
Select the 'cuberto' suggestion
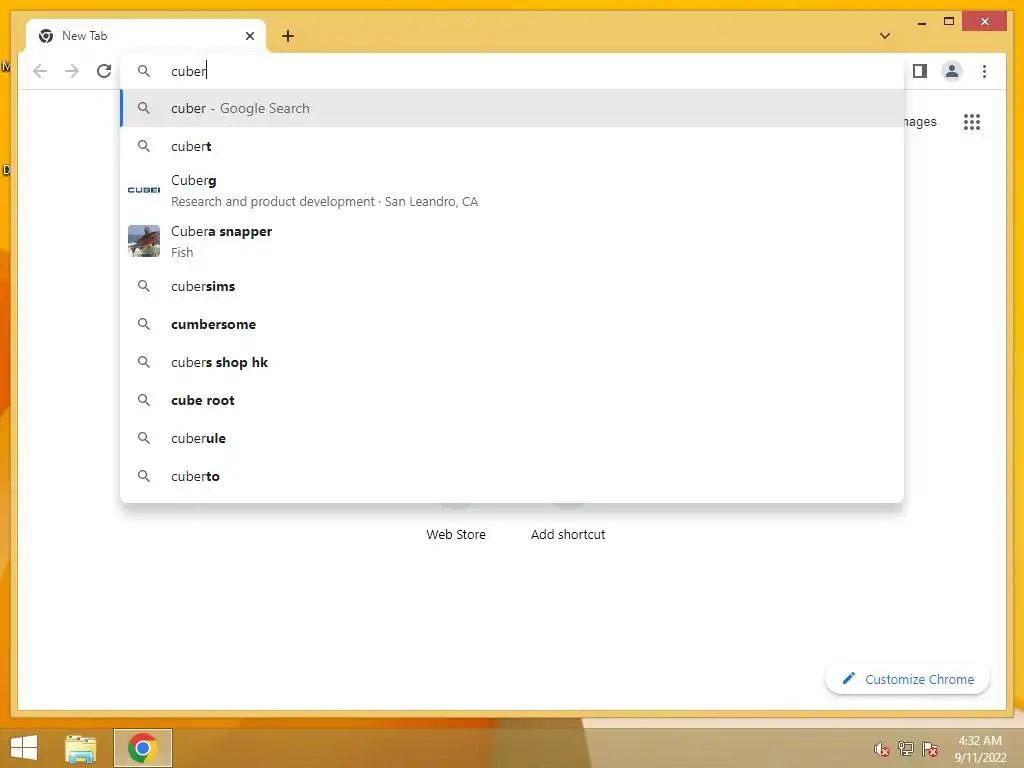click(512, 475)
